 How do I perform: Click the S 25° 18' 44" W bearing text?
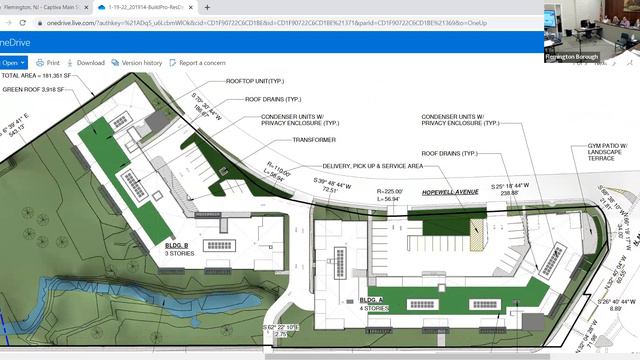(x=510, y=186)
